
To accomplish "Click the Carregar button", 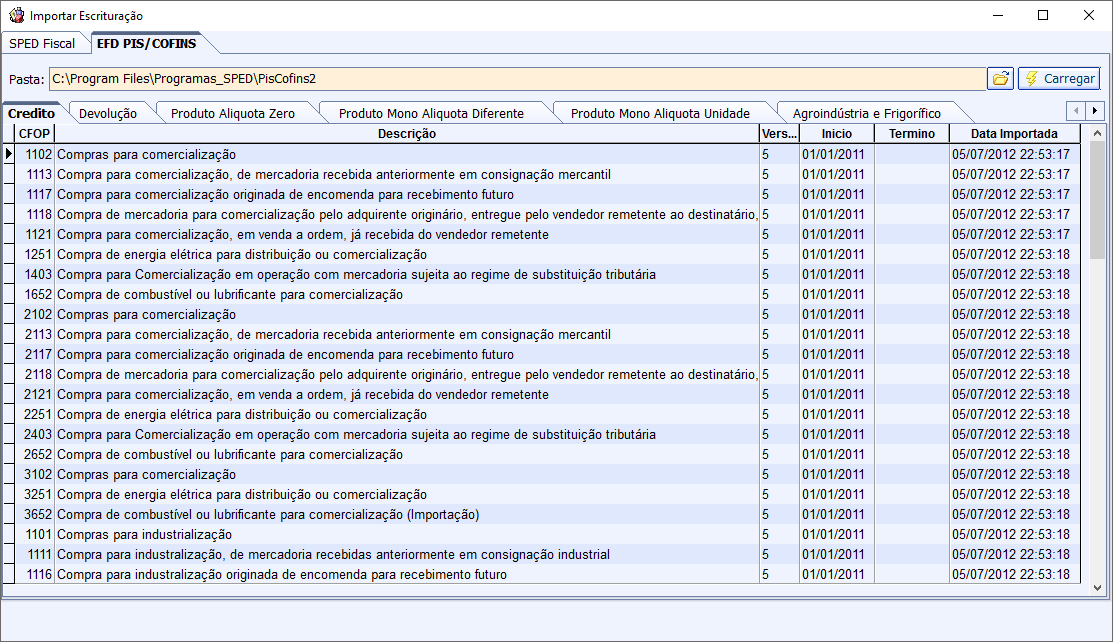I will coord(1060,78).
